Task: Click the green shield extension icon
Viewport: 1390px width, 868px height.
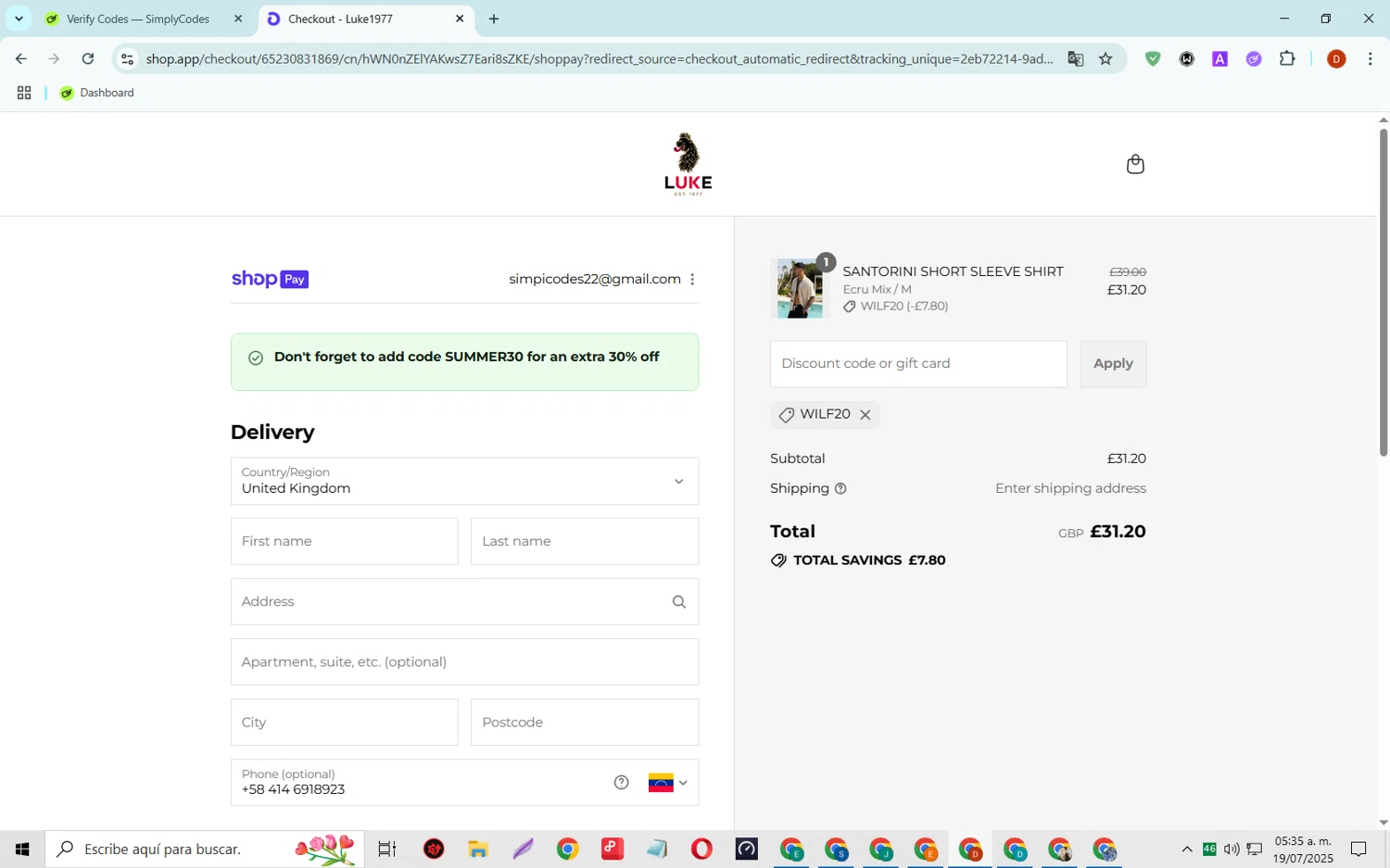Action: coord(1153,59)
